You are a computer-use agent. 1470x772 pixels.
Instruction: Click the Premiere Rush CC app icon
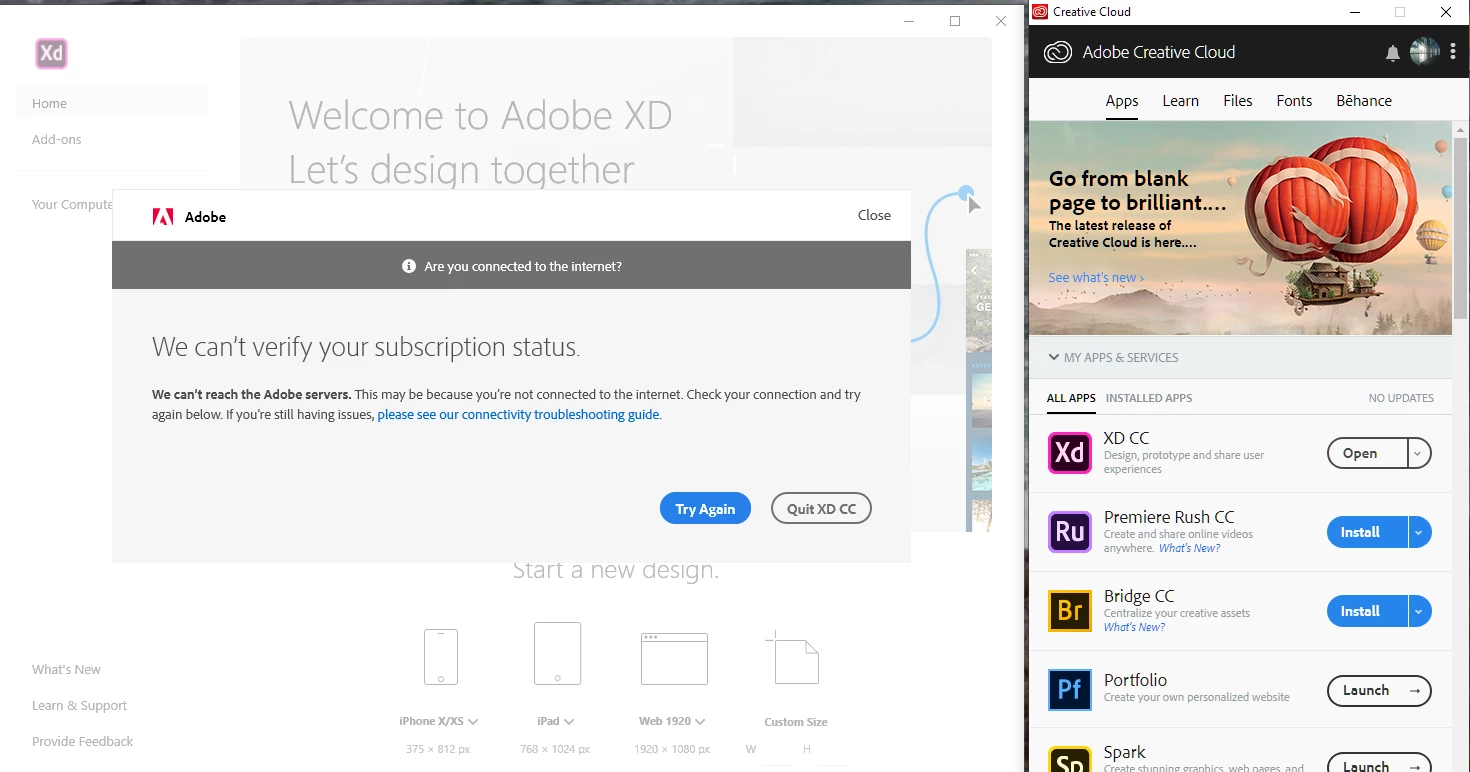1069,532
